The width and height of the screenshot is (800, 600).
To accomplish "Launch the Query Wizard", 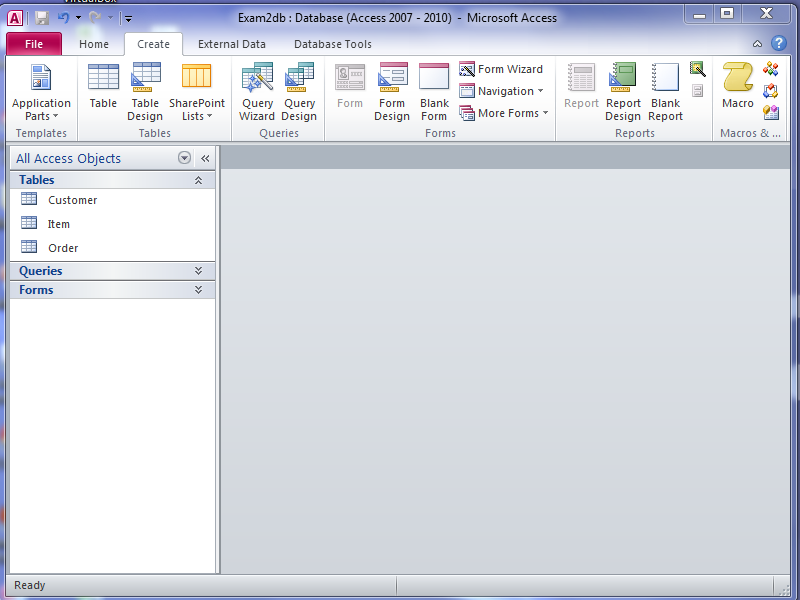I will tap(257, 90).
